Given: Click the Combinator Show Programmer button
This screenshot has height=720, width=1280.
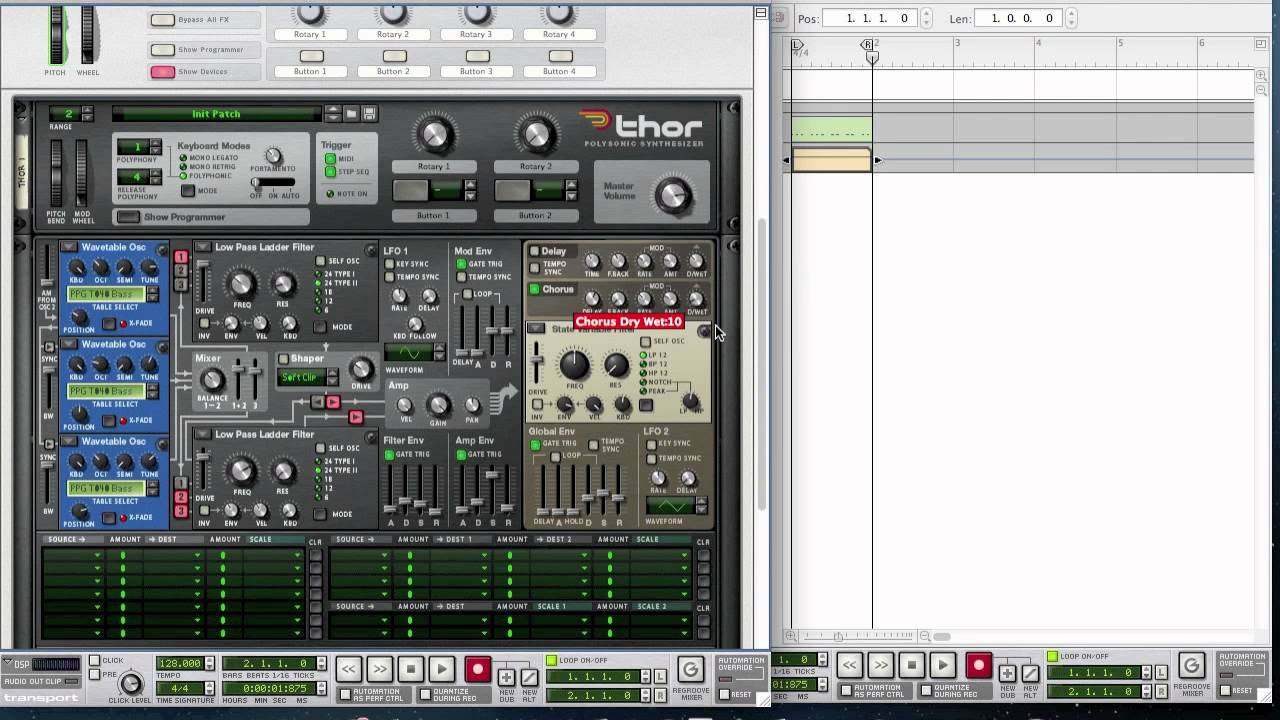Looking at the screenshot, I should coord(162,49).
